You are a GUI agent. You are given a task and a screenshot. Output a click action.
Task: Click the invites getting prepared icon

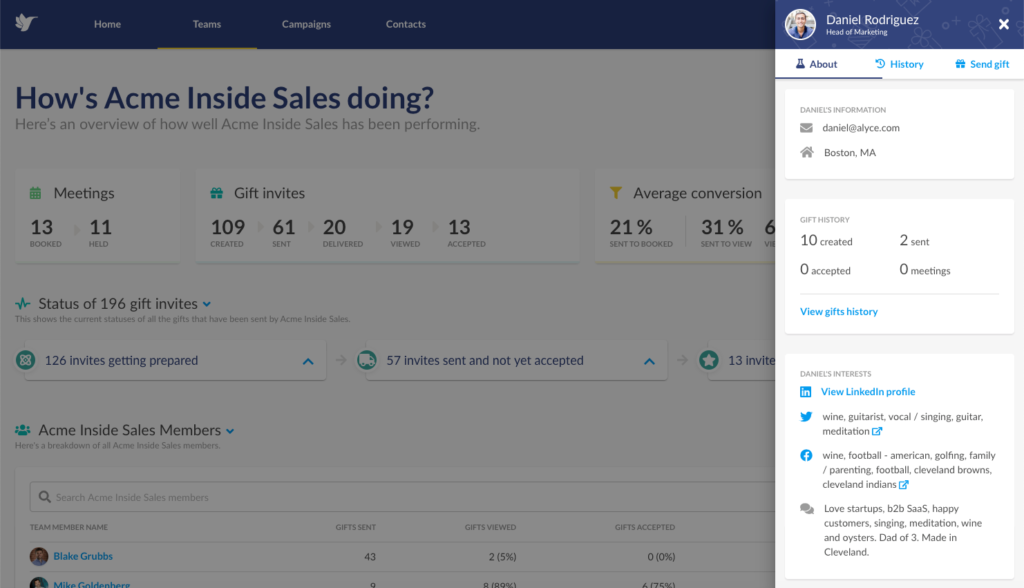[x=25, y=360]
